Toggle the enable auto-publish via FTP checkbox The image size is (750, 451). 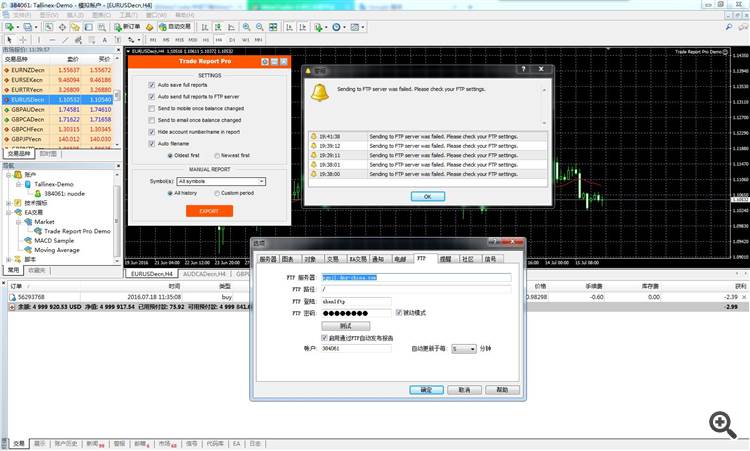(324, 338)
